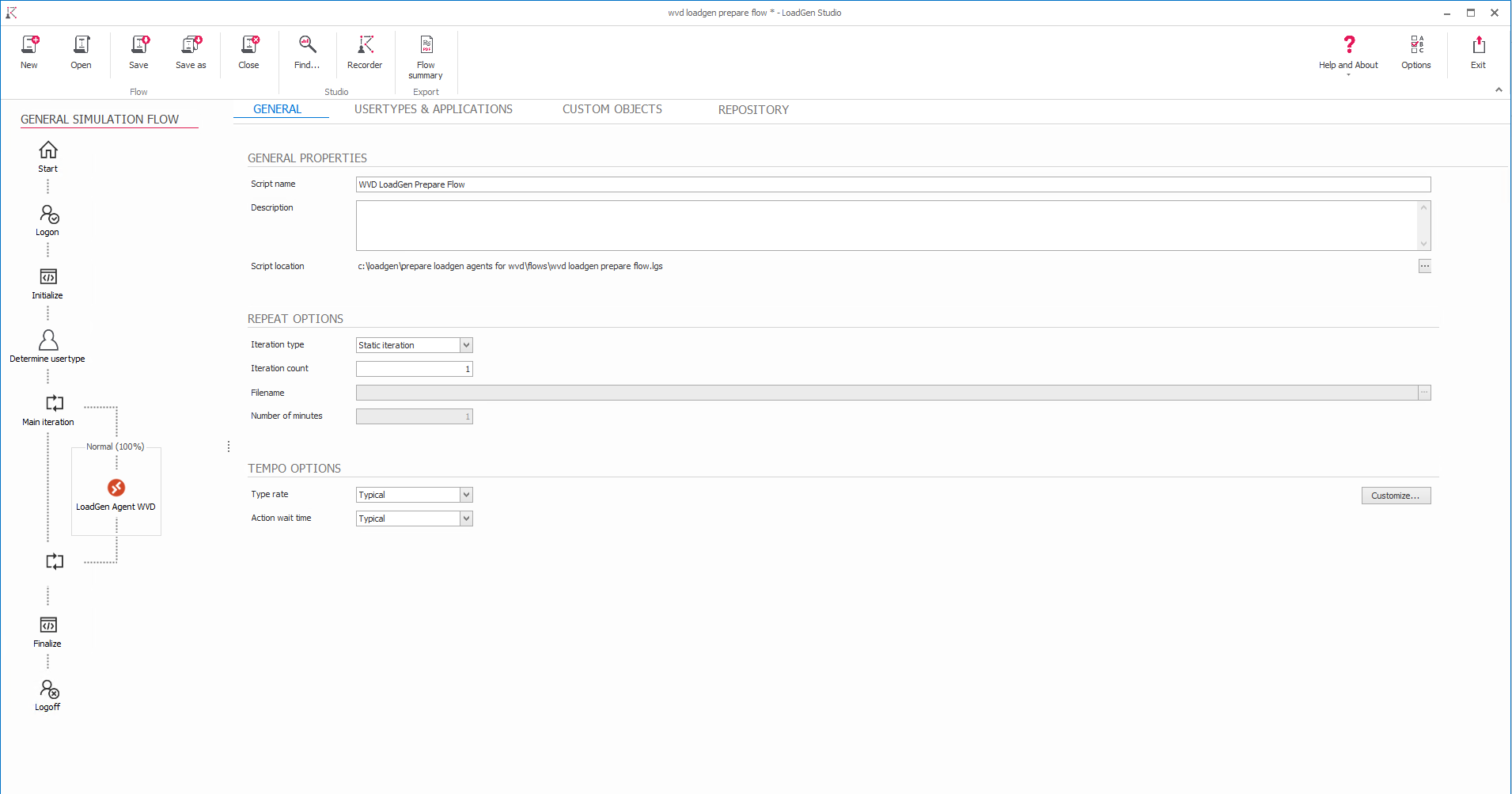Open the Type rate dropdown

pos(466,495)
